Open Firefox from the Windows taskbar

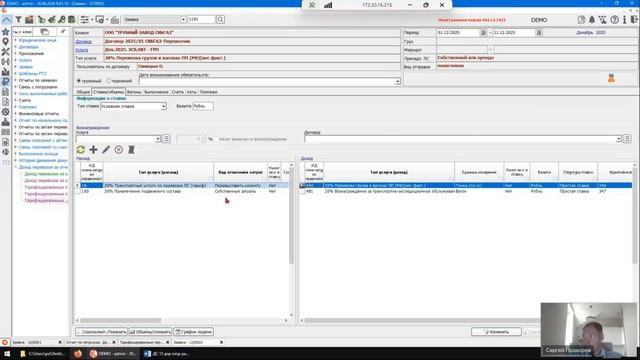pyautogui.click(x=78, y=353)
